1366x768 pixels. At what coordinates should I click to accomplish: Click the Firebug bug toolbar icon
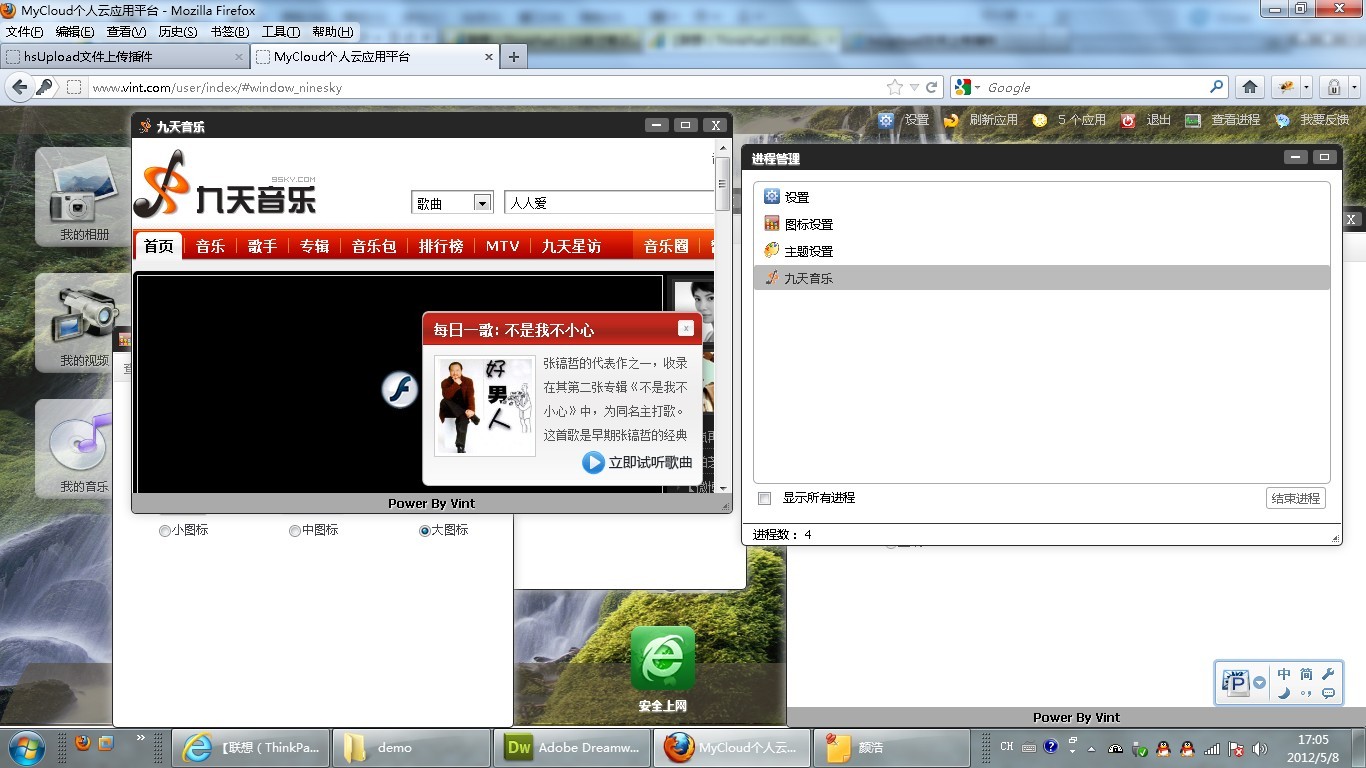tap(1286, 87)
